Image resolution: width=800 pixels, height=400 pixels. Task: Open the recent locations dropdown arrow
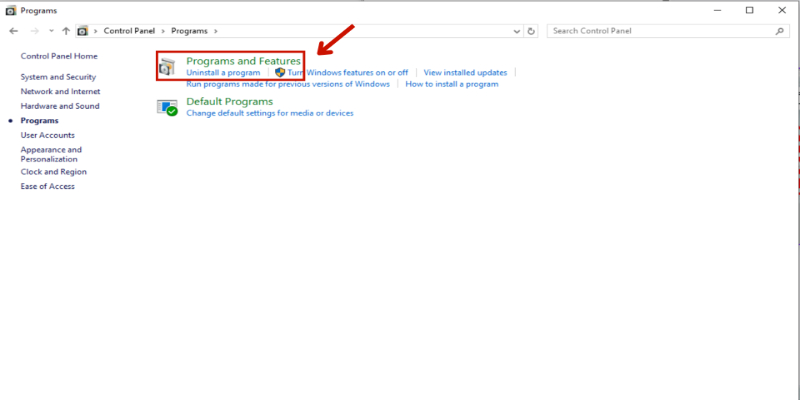click(x=49, y=31)
